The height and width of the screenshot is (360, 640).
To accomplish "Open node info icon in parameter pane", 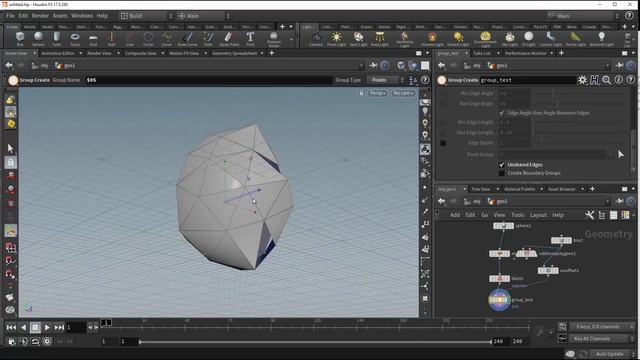I will pyautogui.click(x=619, y=80).
